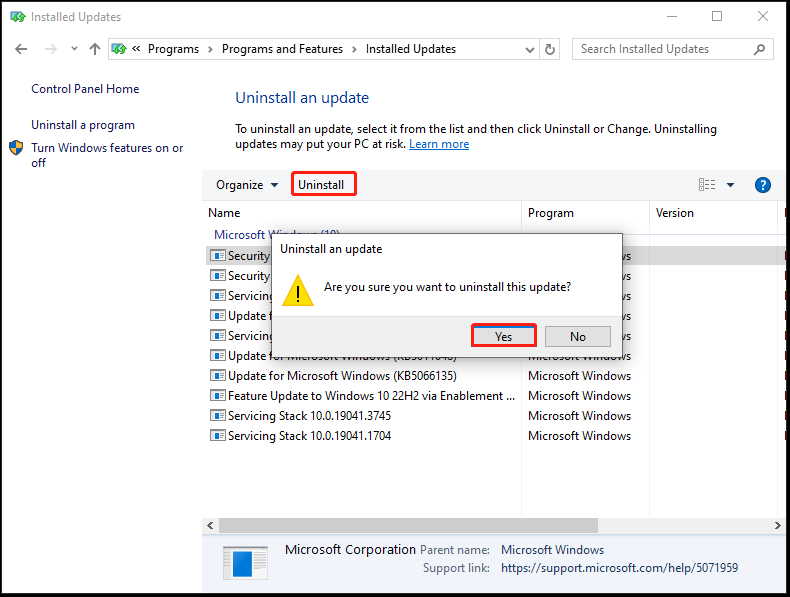Click the icon beside Servicing Stack 10.0.19041.1704
The height and width of the screenshot is (597, 790).
click(218, 436)
